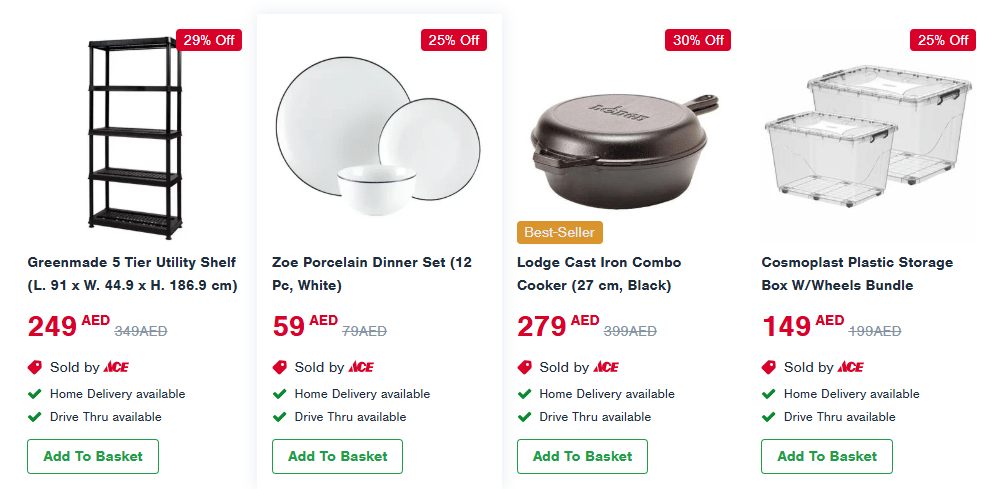Image resolution: width=997 pixels, height=489 pixels.
Task: Click the ACE logo under Zoe Dinner Set
Action: click(x=361, y=367)
